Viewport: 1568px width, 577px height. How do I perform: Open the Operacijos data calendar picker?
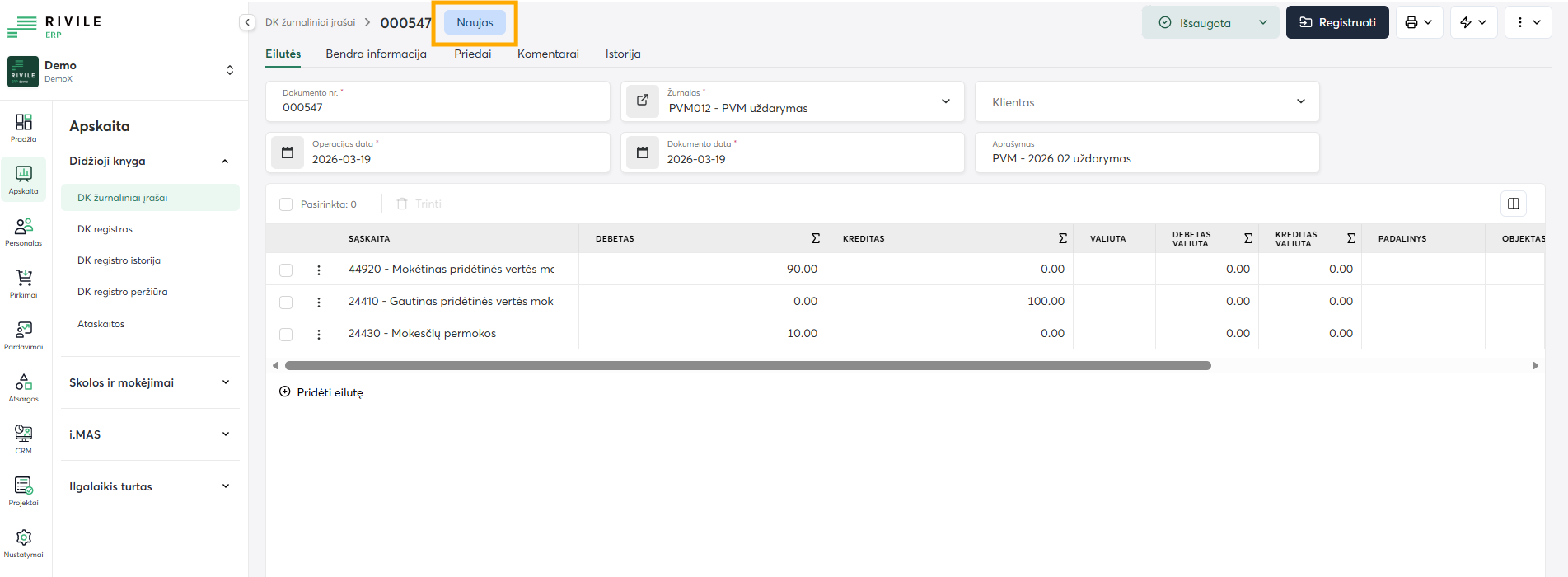288,152
